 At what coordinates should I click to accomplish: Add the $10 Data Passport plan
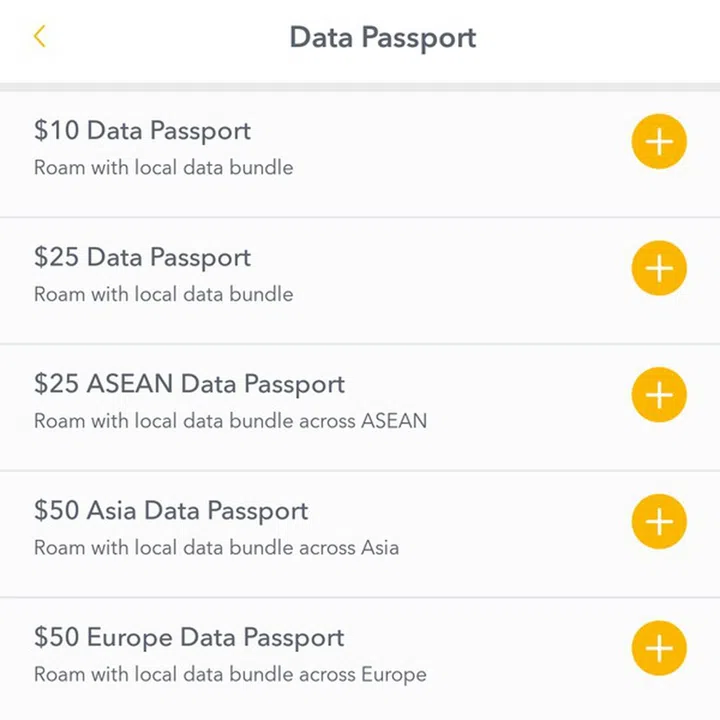(659, 142)
